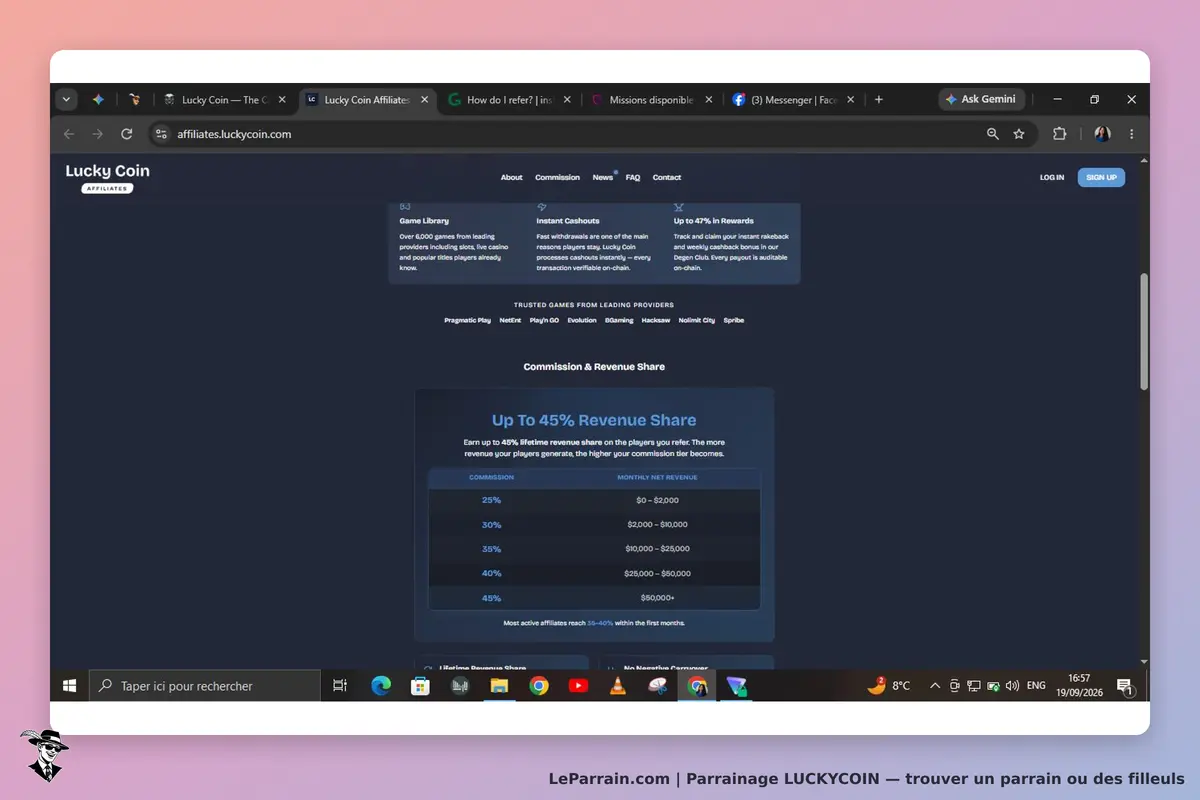Screen dimensions: 1200x800
Task: Bookmark this page with the star
Action: (1019, 134)
